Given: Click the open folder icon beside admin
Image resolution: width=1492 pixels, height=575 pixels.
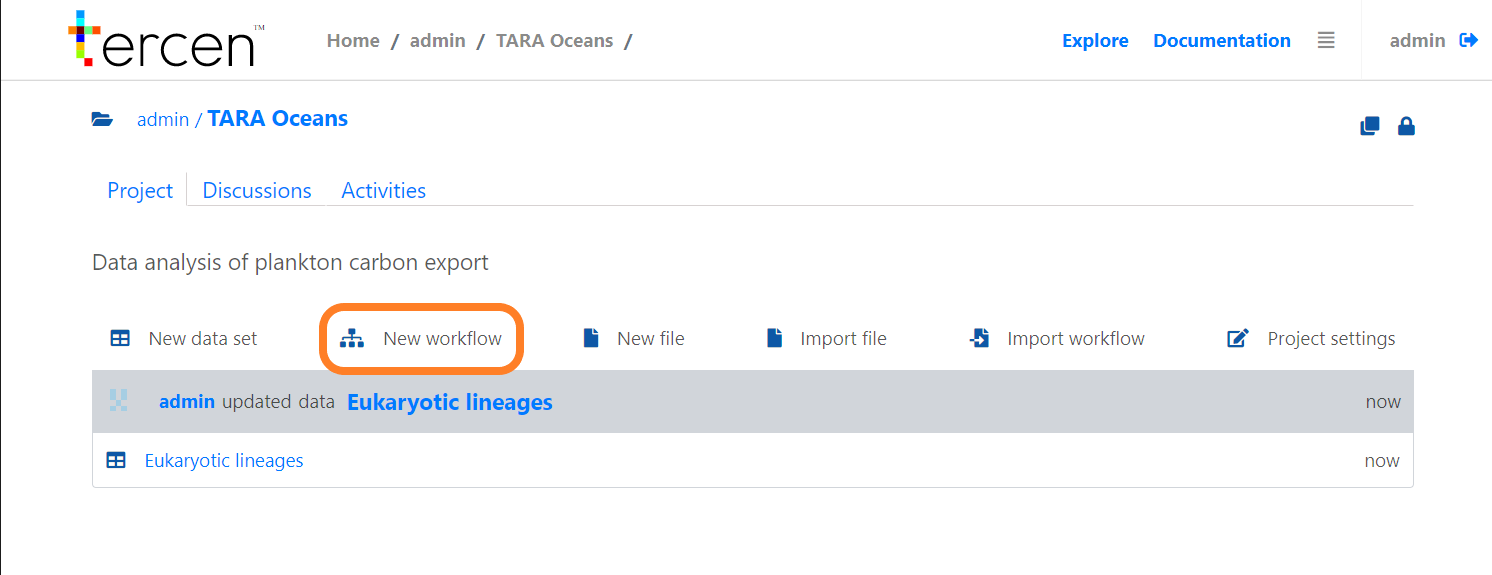Looking at the screenshot, I should 102,119.
